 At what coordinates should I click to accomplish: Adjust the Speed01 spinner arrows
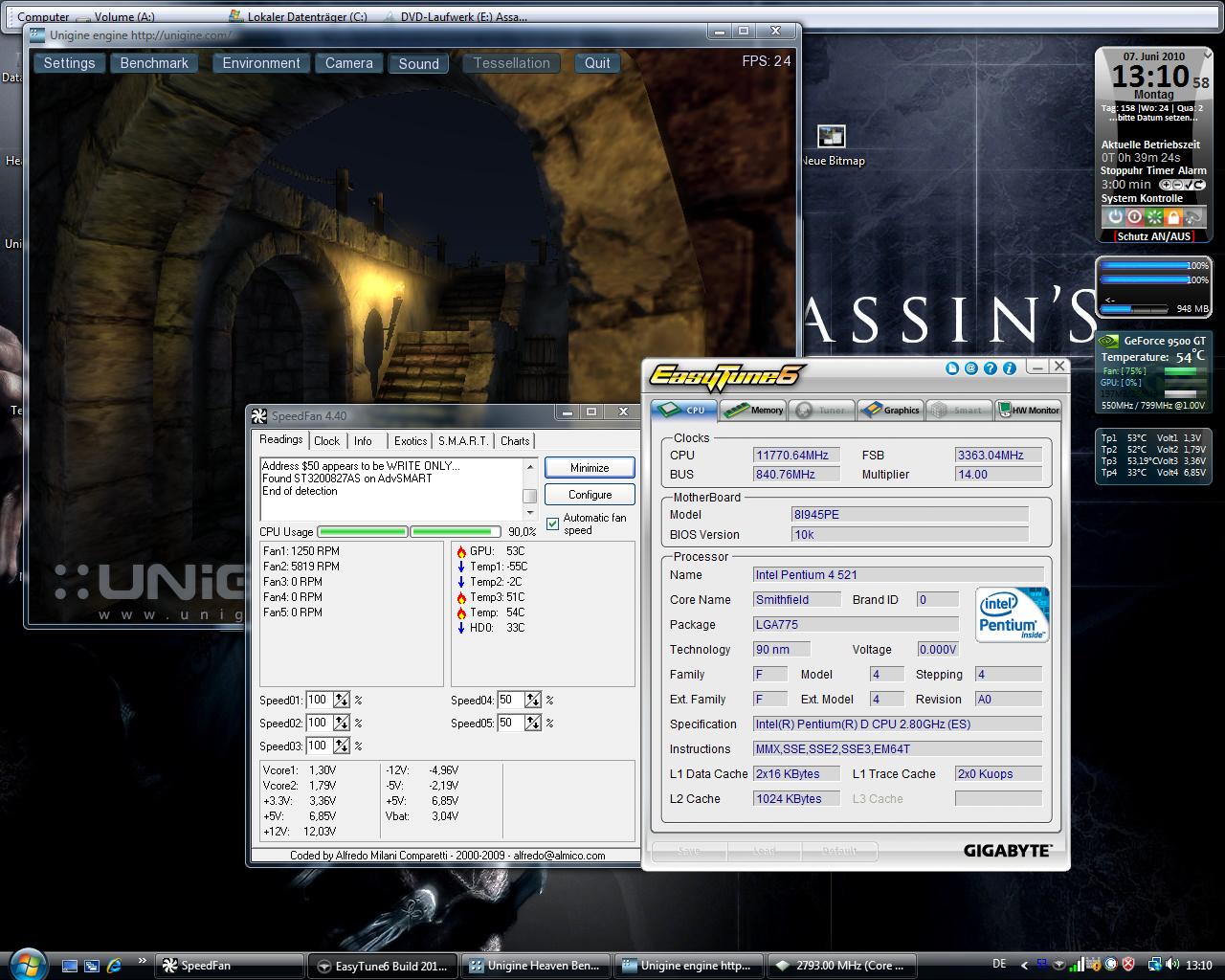pos(342,700)
